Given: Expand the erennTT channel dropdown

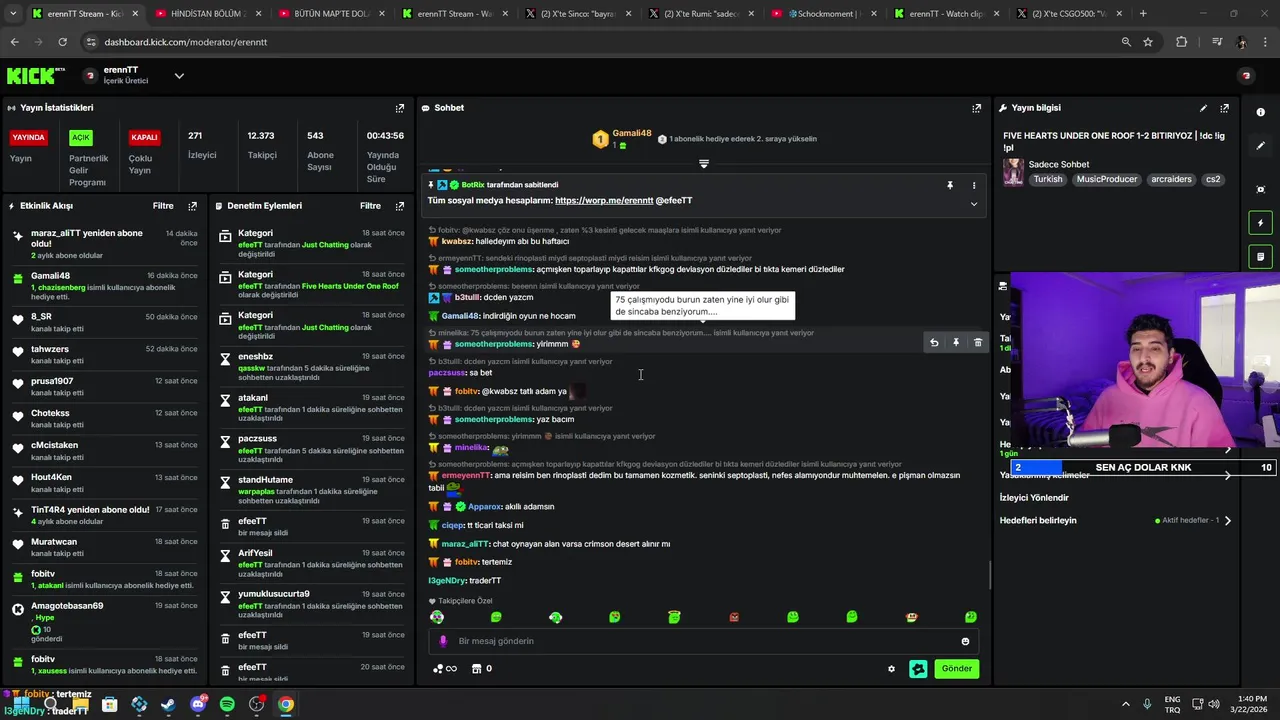Looking at the screenshot, I should [179, 76].
